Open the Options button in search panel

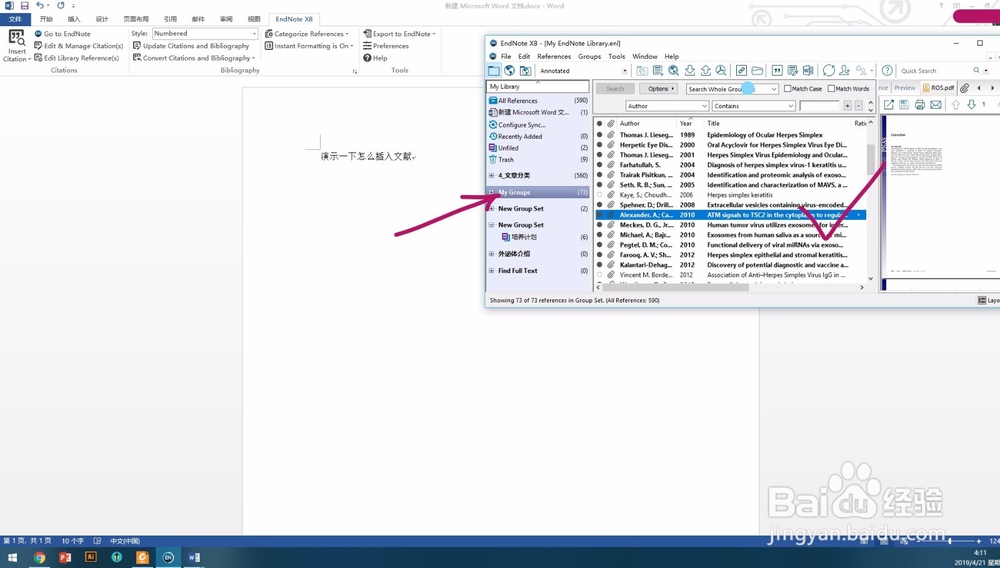(658, 89)
